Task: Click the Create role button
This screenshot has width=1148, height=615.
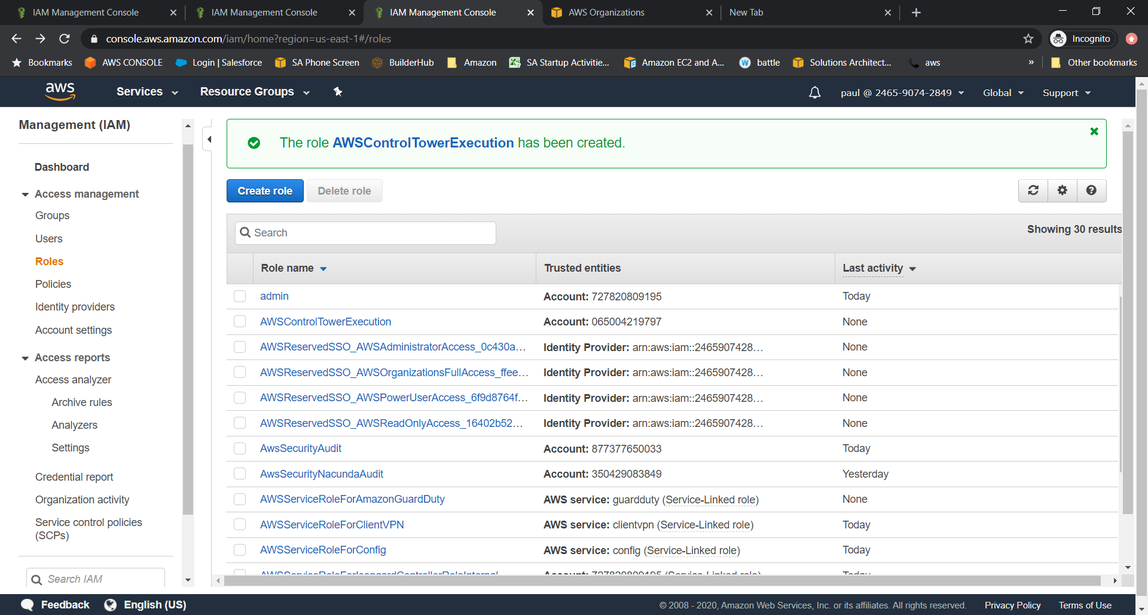Action: click(x=265, y=191)
